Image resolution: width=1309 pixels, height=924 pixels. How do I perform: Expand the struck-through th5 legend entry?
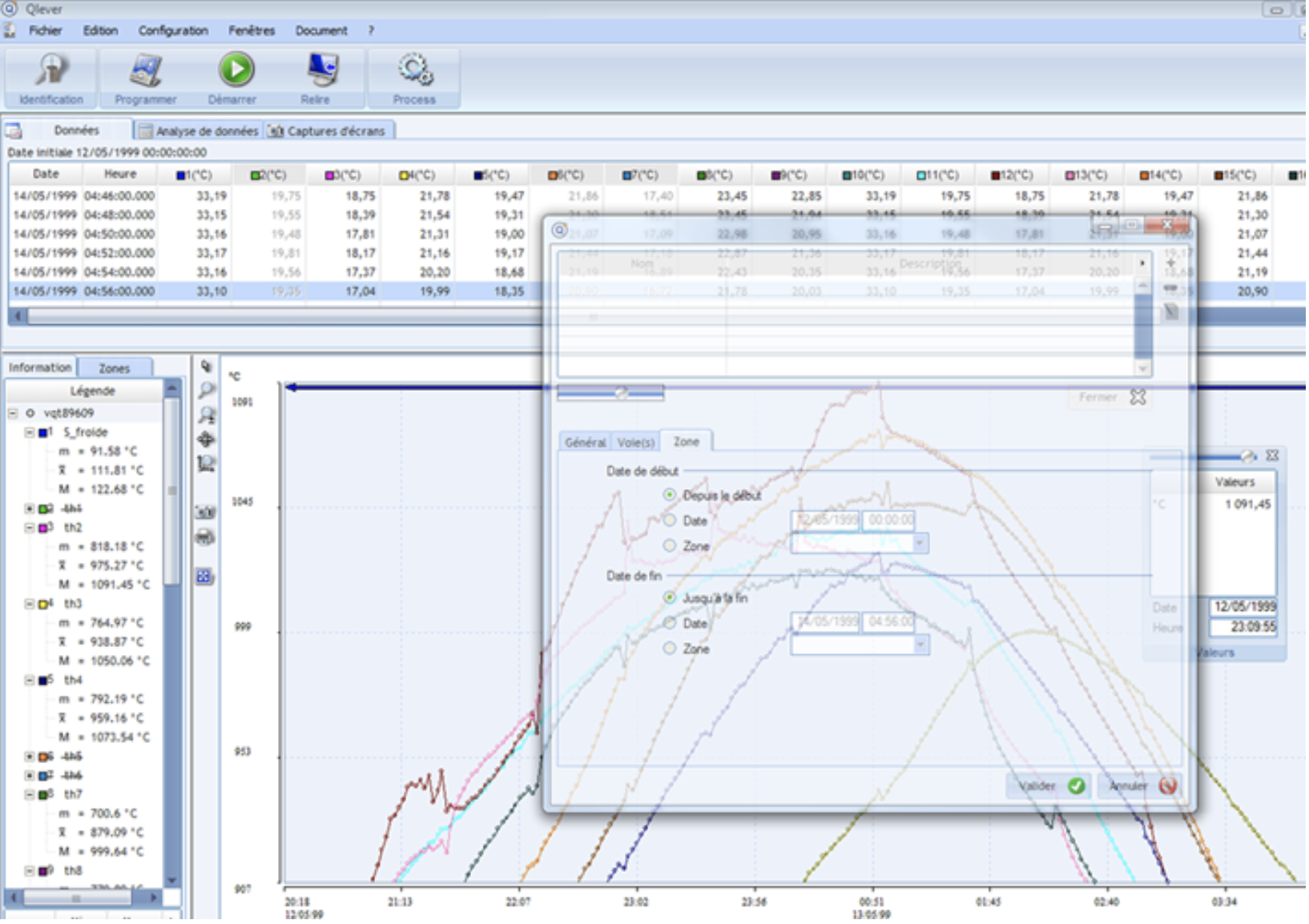(29, 757)
